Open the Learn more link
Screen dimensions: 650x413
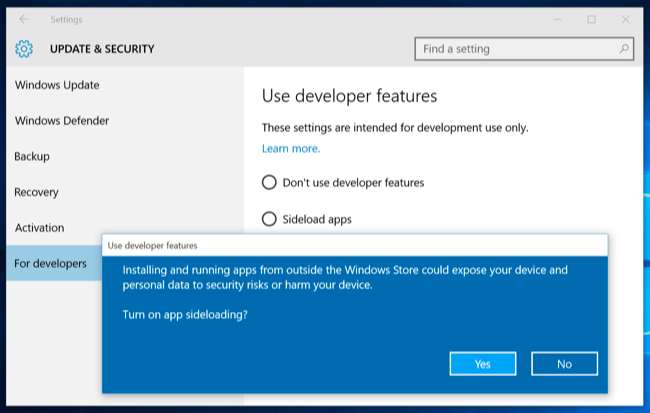point(291,148)
